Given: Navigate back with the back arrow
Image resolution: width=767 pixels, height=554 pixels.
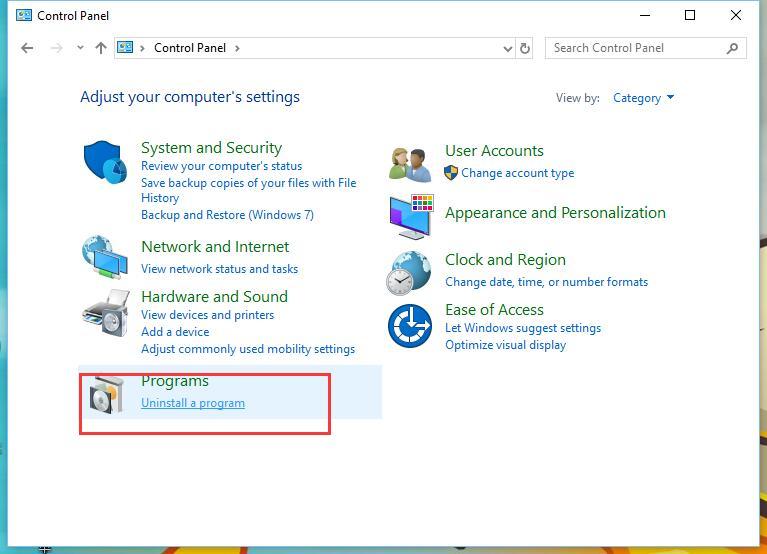Looking at the screenshot, I should (x=28, y=48).
